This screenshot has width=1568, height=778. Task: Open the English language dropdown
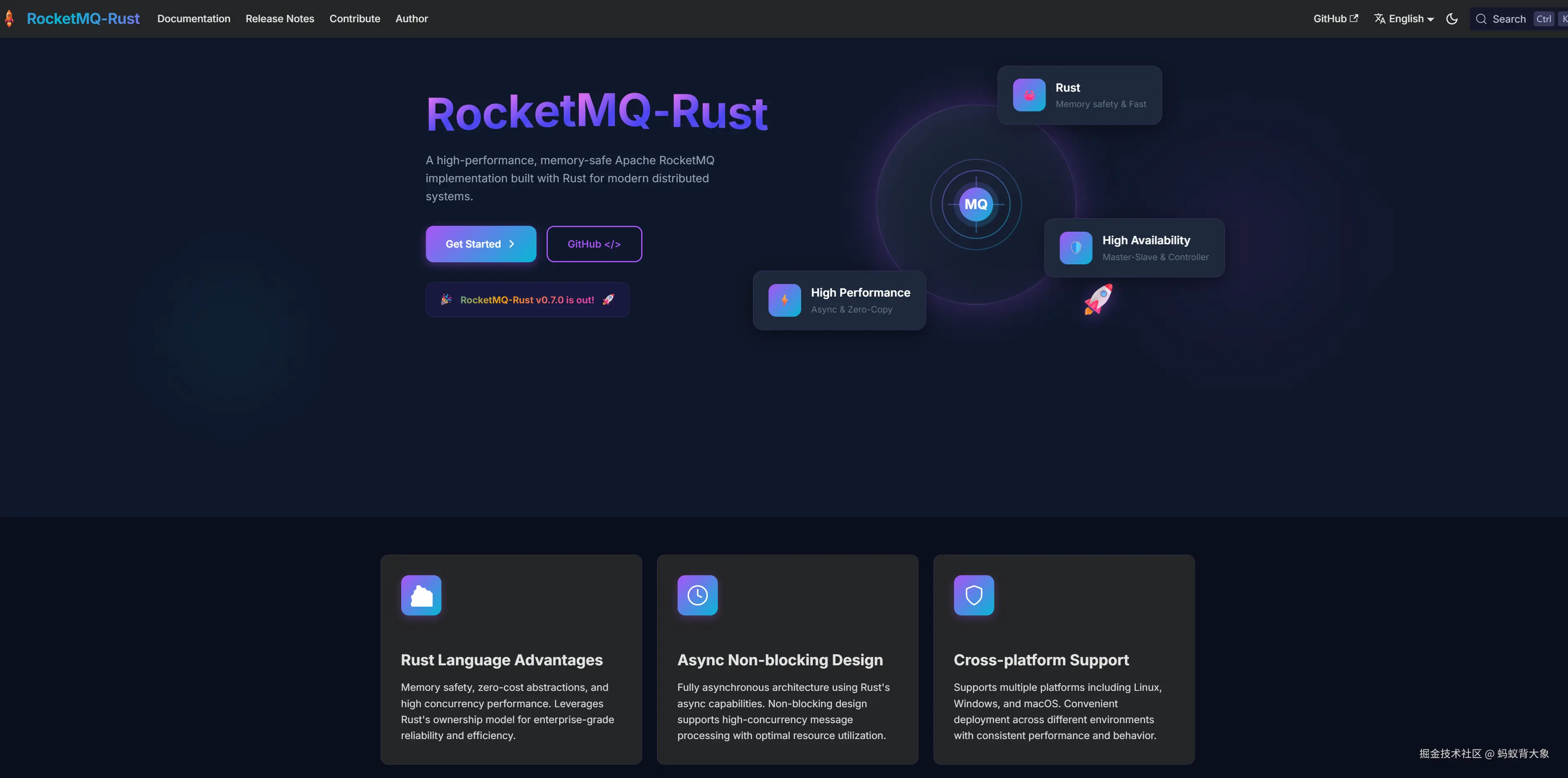pyautogui.click(x=1404, y=19)
